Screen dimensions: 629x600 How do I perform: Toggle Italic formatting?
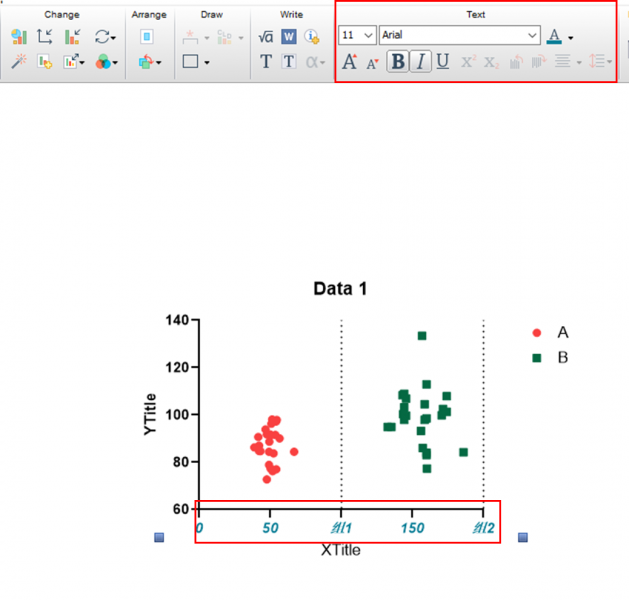point(420,62)
